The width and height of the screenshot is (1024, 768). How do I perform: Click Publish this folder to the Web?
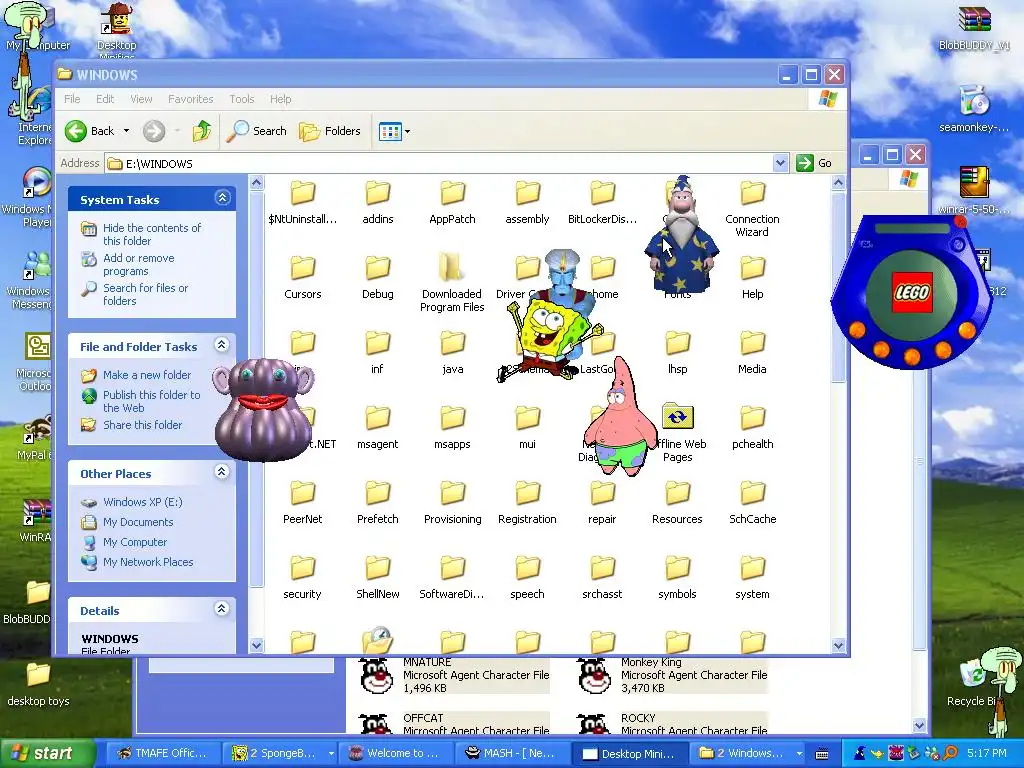152,401
